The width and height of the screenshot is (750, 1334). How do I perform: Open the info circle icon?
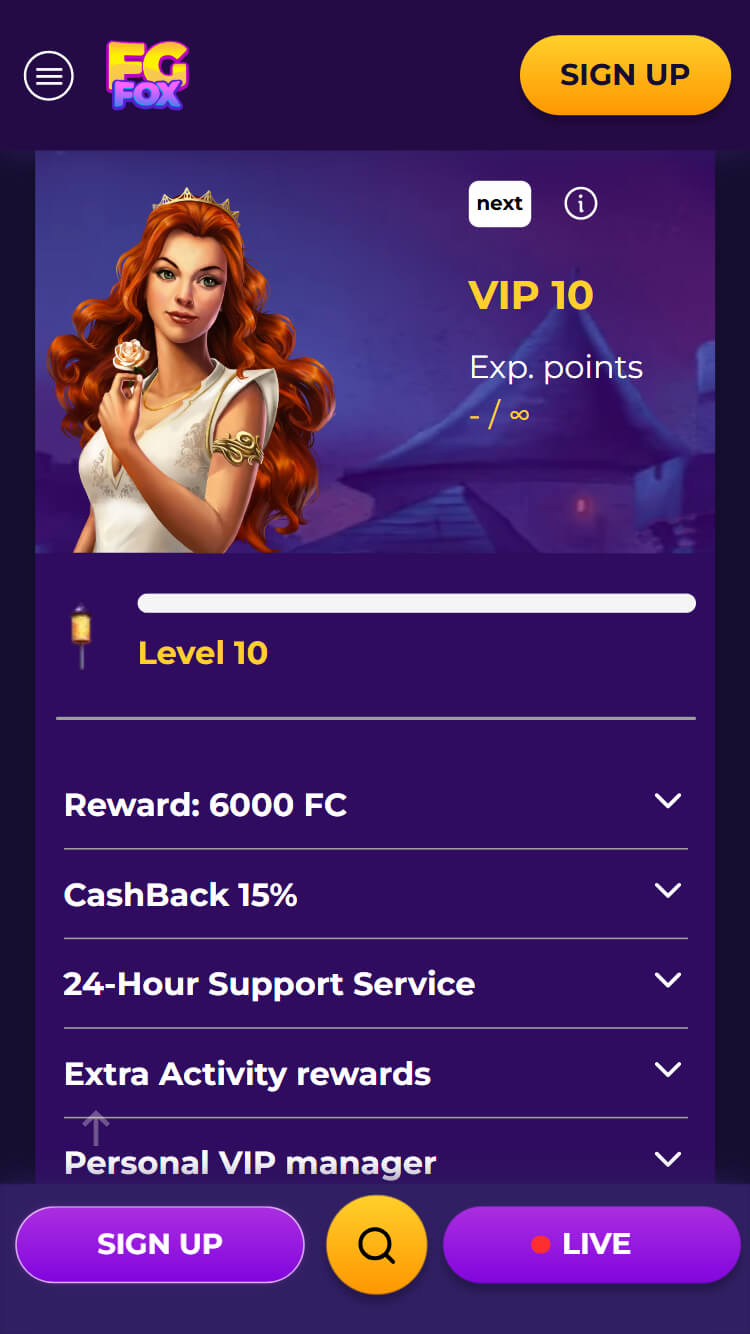pyautogui.click(x=581, y=204)
